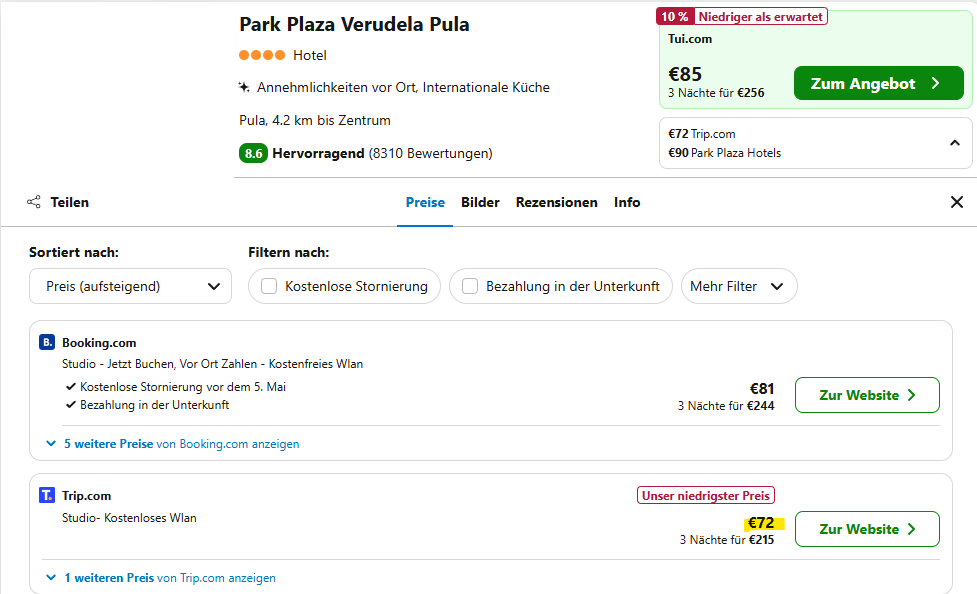The image size is (977, 594).
Task: Click the Trip.com logo icon
Action: [x=47, y=496]
